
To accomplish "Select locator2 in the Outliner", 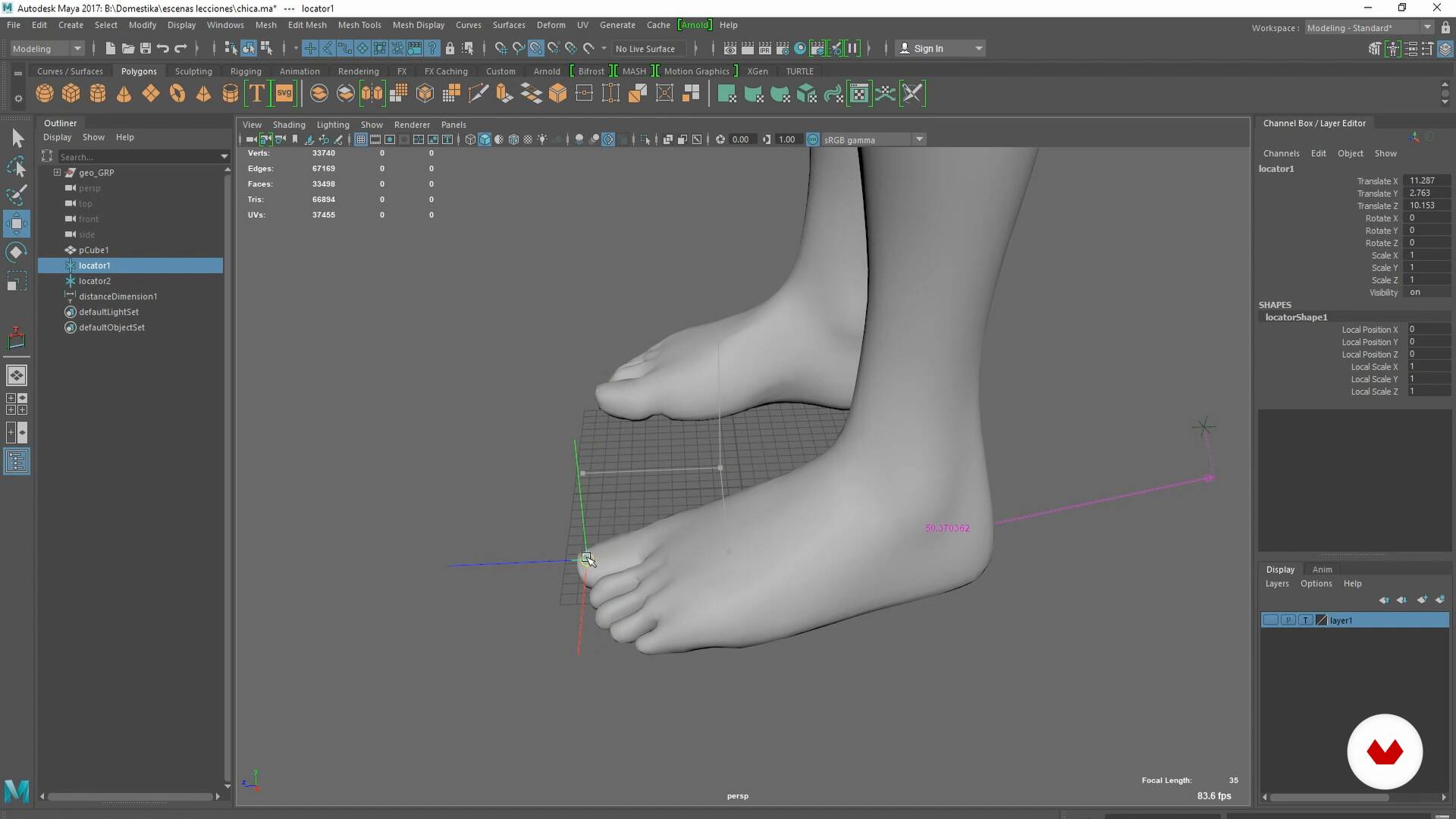I will point(95,281).
